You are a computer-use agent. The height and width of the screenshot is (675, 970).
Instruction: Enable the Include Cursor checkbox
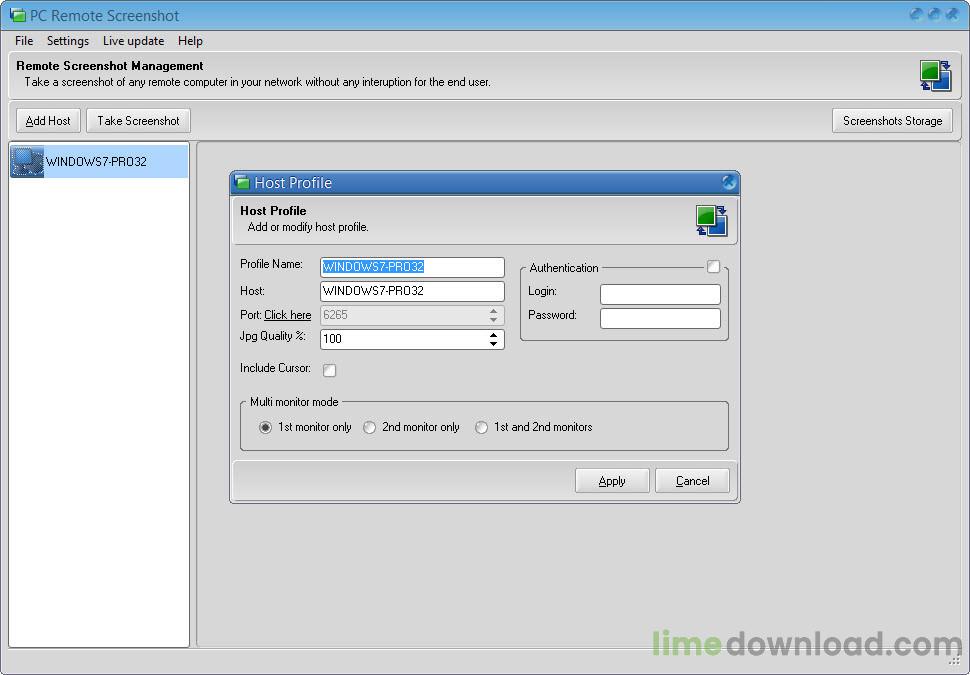pyautogui.click(x=329, y=370)
